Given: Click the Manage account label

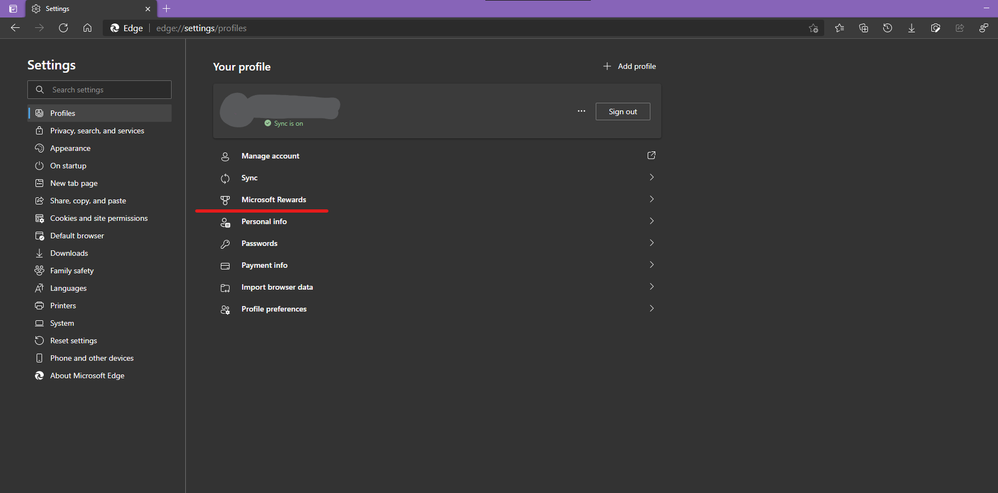Looking at the screenshot, I should tap(270, 156).
